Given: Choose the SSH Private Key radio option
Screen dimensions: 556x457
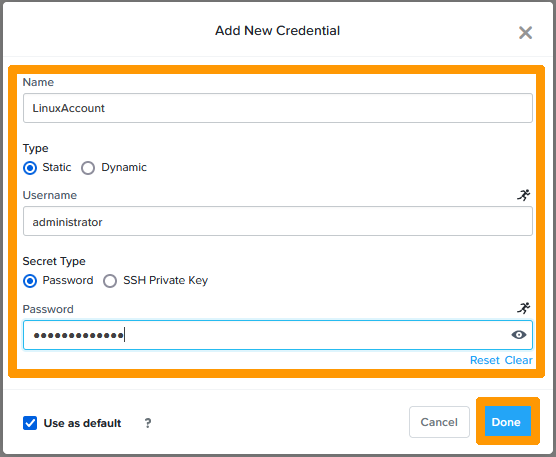Looking at the screenshot, I should pyautogui.click(x=110, y=281).
